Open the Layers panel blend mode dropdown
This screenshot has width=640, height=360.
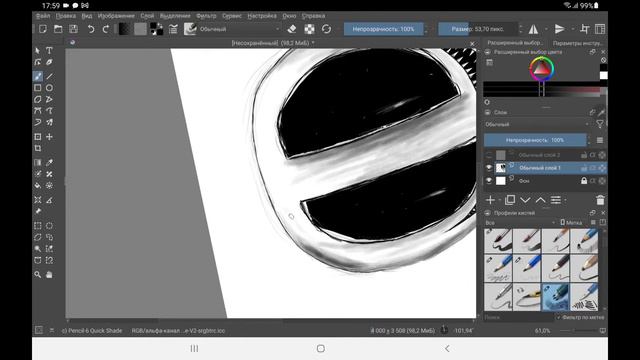(538, 124)
